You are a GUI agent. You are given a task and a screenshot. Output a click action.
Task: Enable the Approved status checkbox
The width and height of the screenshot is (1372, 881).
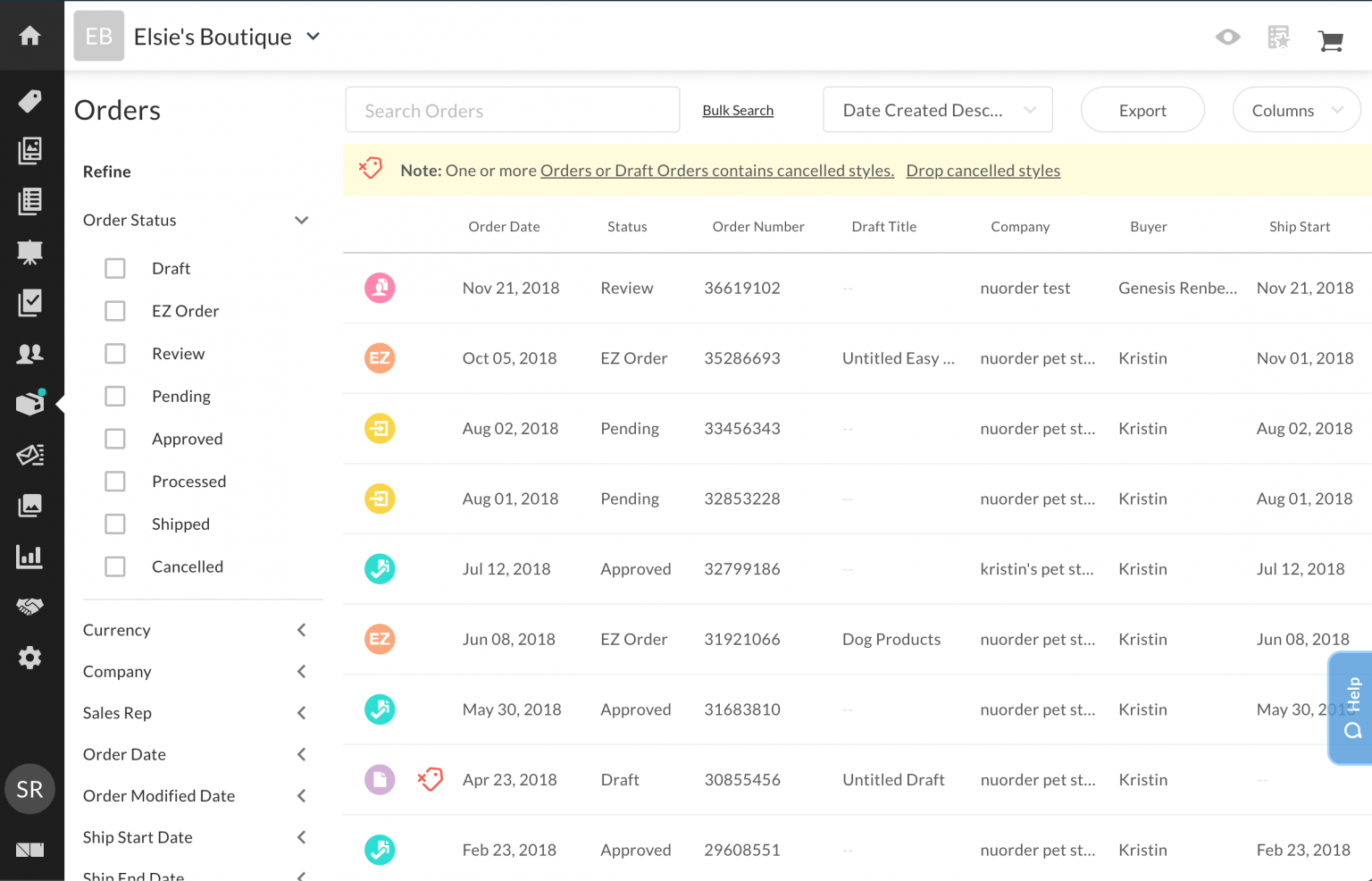coord(115,439)
